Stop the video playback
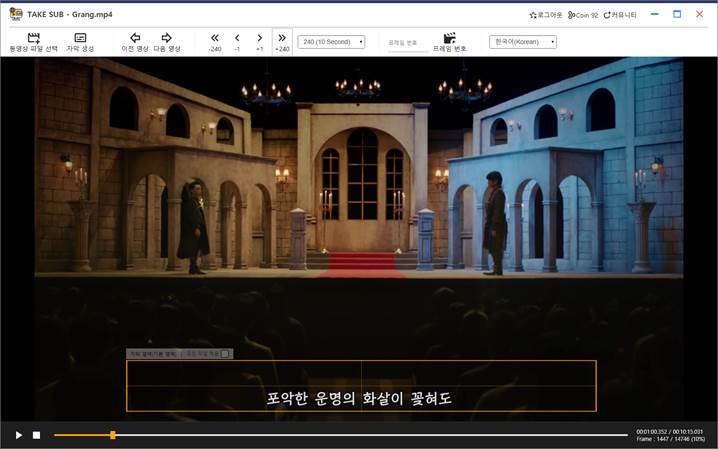 coord(37,435)
